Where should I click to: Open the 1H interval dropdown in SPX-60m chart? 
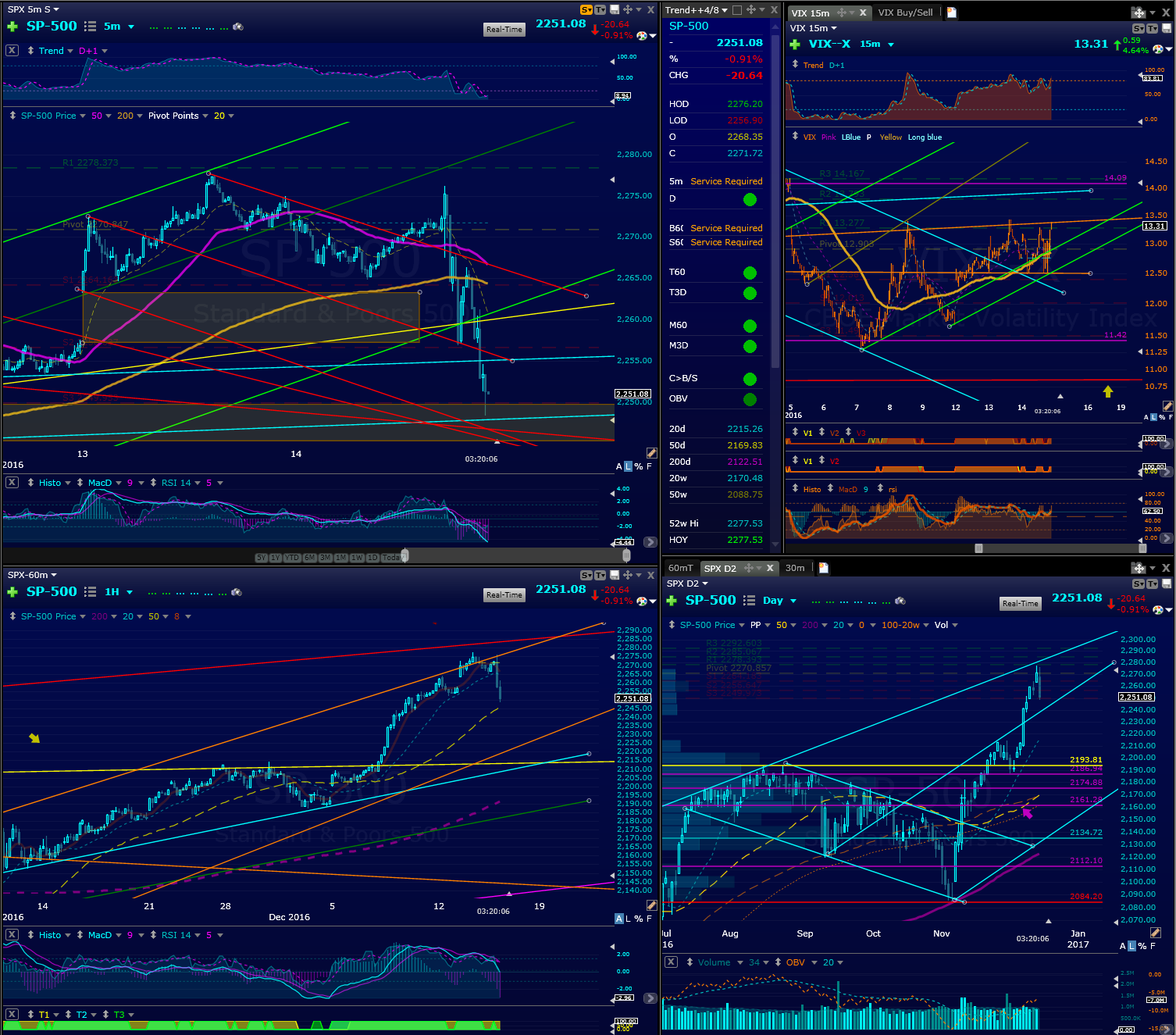130,592
